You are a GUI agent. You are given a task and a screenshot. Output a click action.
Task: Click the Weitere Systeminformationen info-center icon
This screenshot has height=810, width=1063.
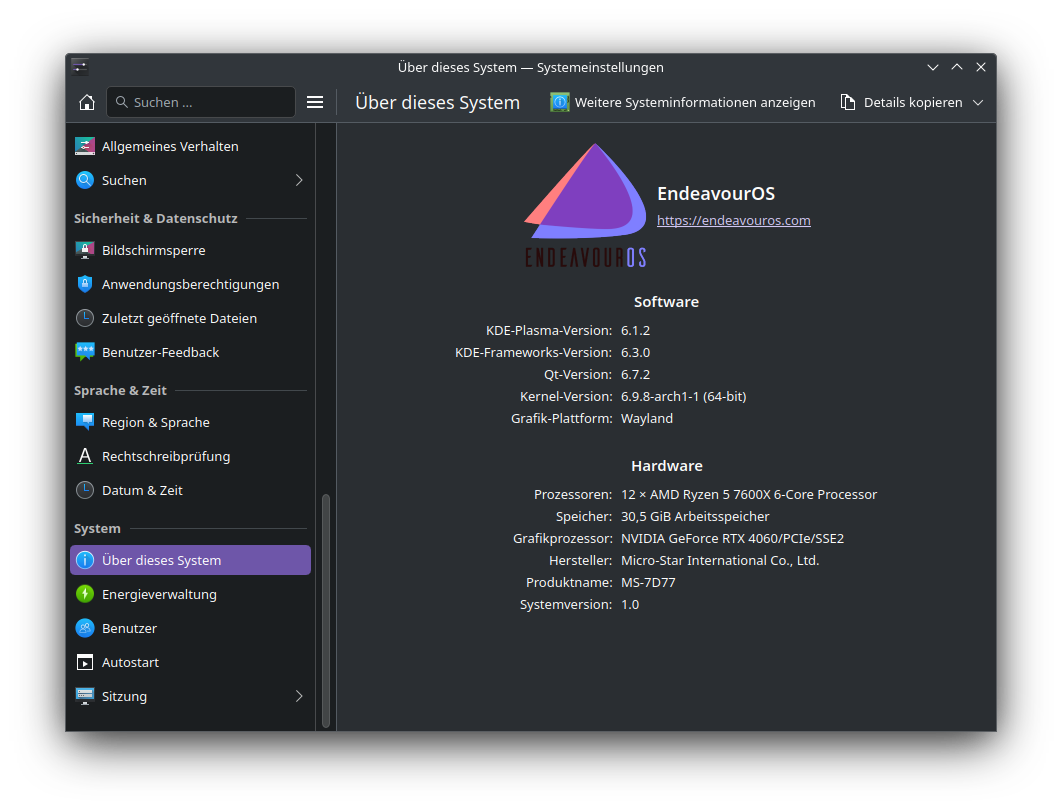[559, 102]
